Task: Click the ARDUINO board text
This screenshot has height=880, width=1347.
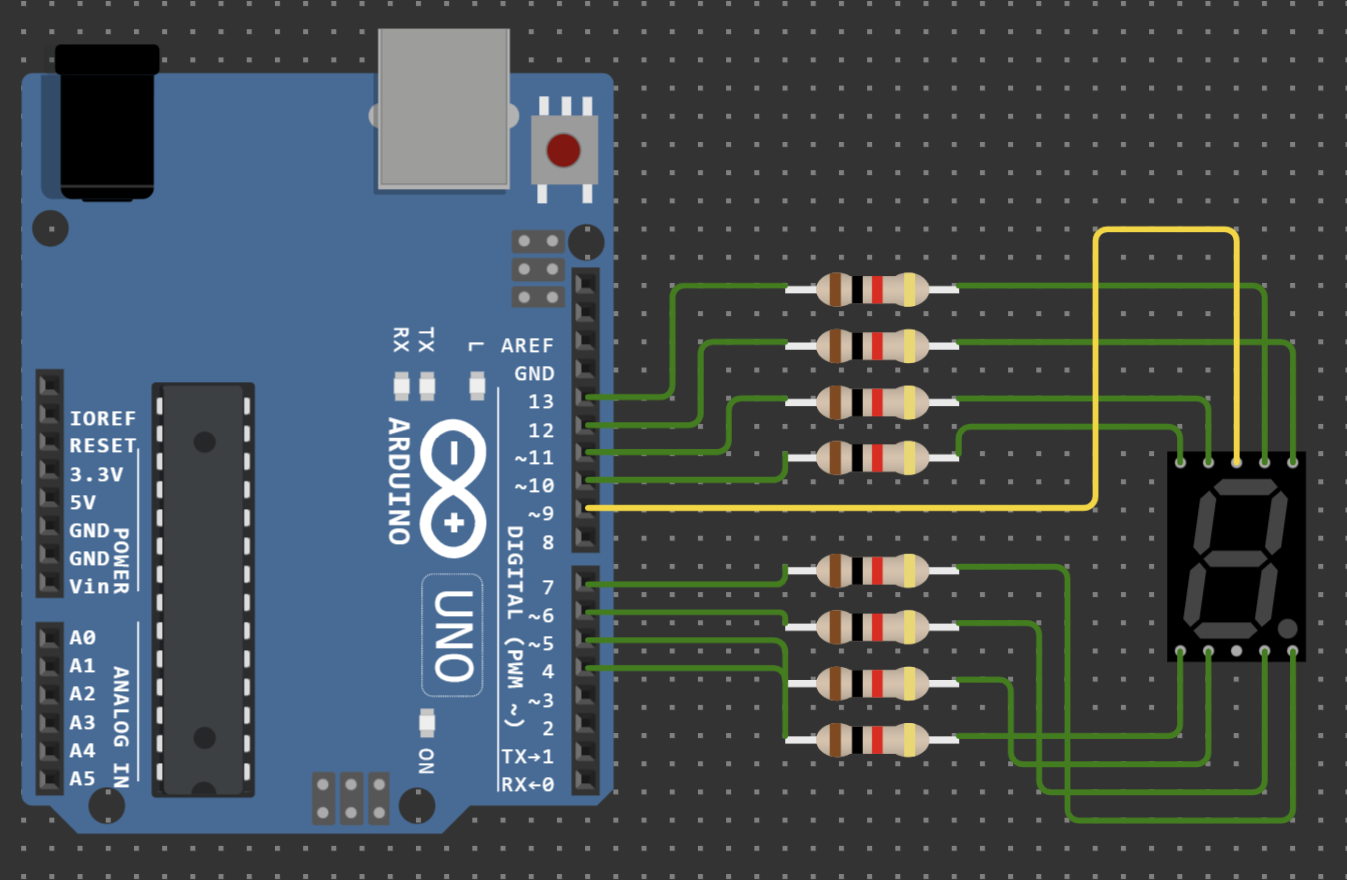Action: point(399,480)
